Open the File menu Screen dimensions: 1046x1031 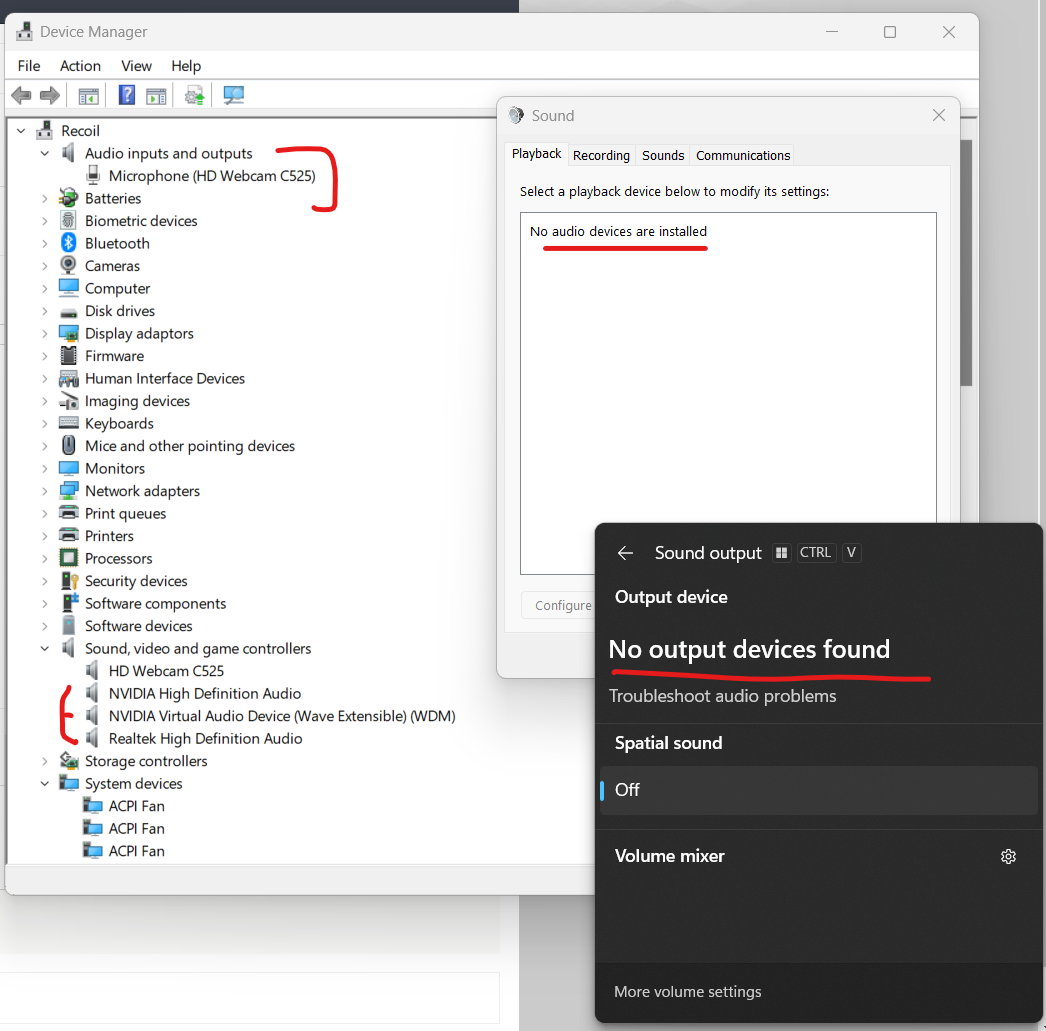click(x=29, y=66)
